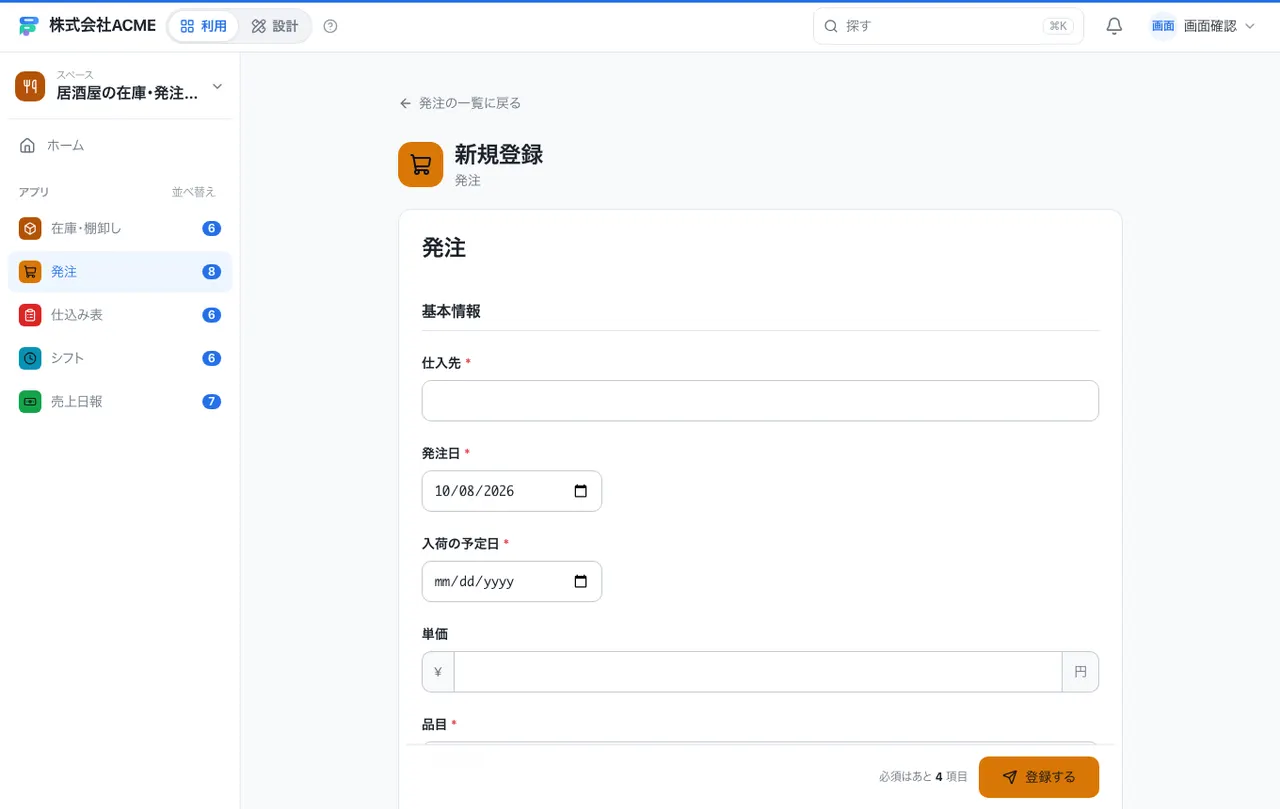The image size is (1280, 809).
Task: Click the ⌘K shortcut hint
Action: [x=1058, y=26]
